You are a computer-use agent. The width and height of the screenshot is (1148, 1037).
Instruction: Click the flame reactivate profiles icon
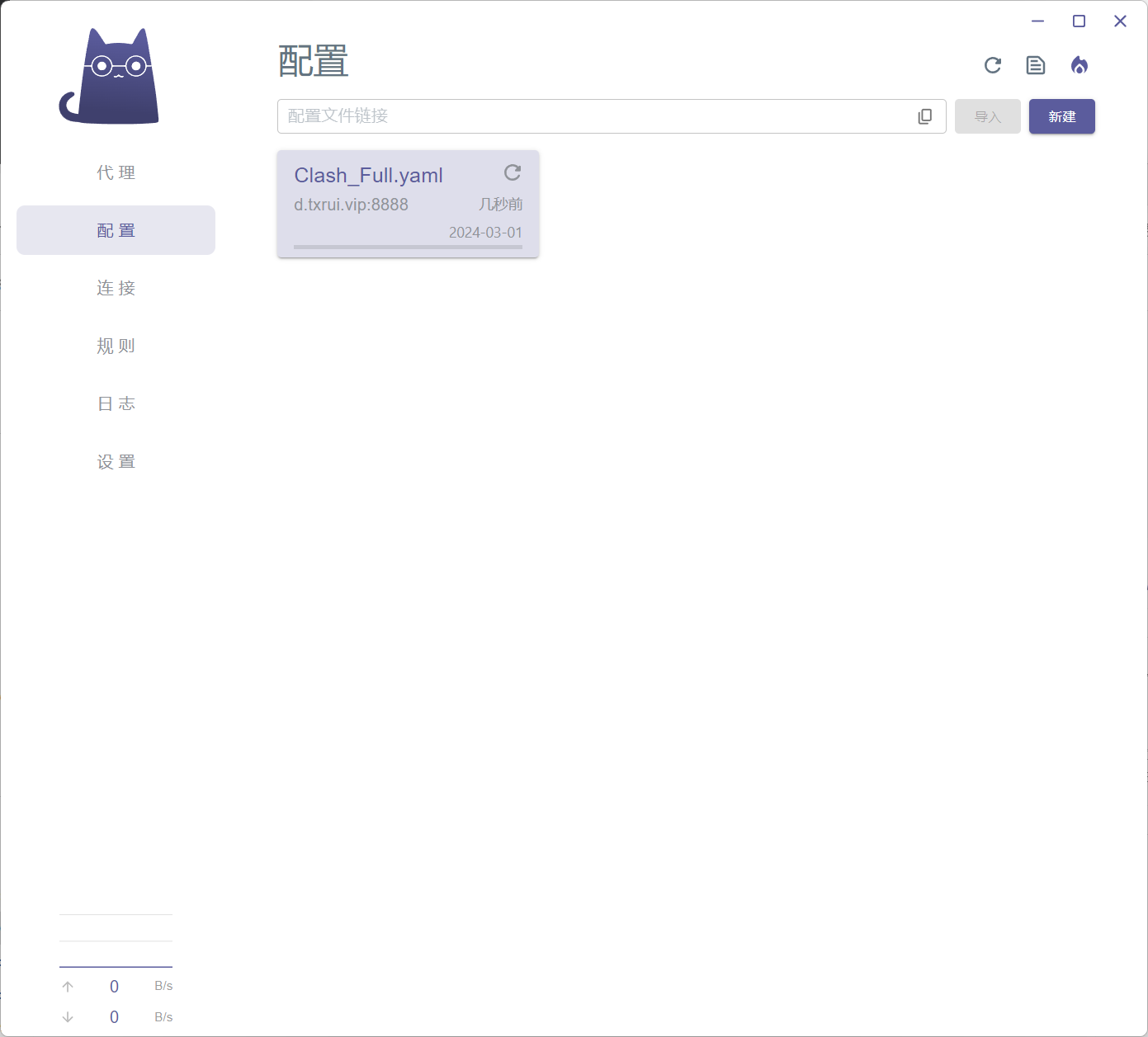tap(1079, 65)
